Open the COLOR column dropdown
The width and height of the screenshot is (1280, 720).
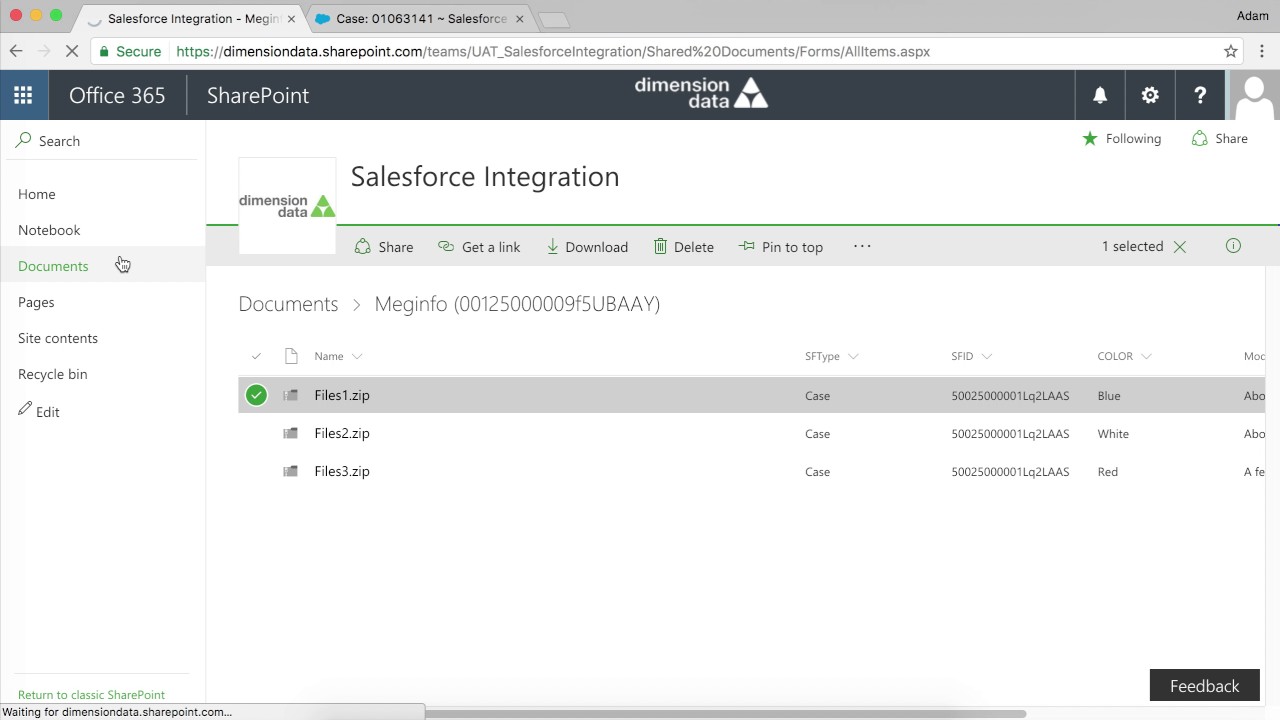(1146, 356)
